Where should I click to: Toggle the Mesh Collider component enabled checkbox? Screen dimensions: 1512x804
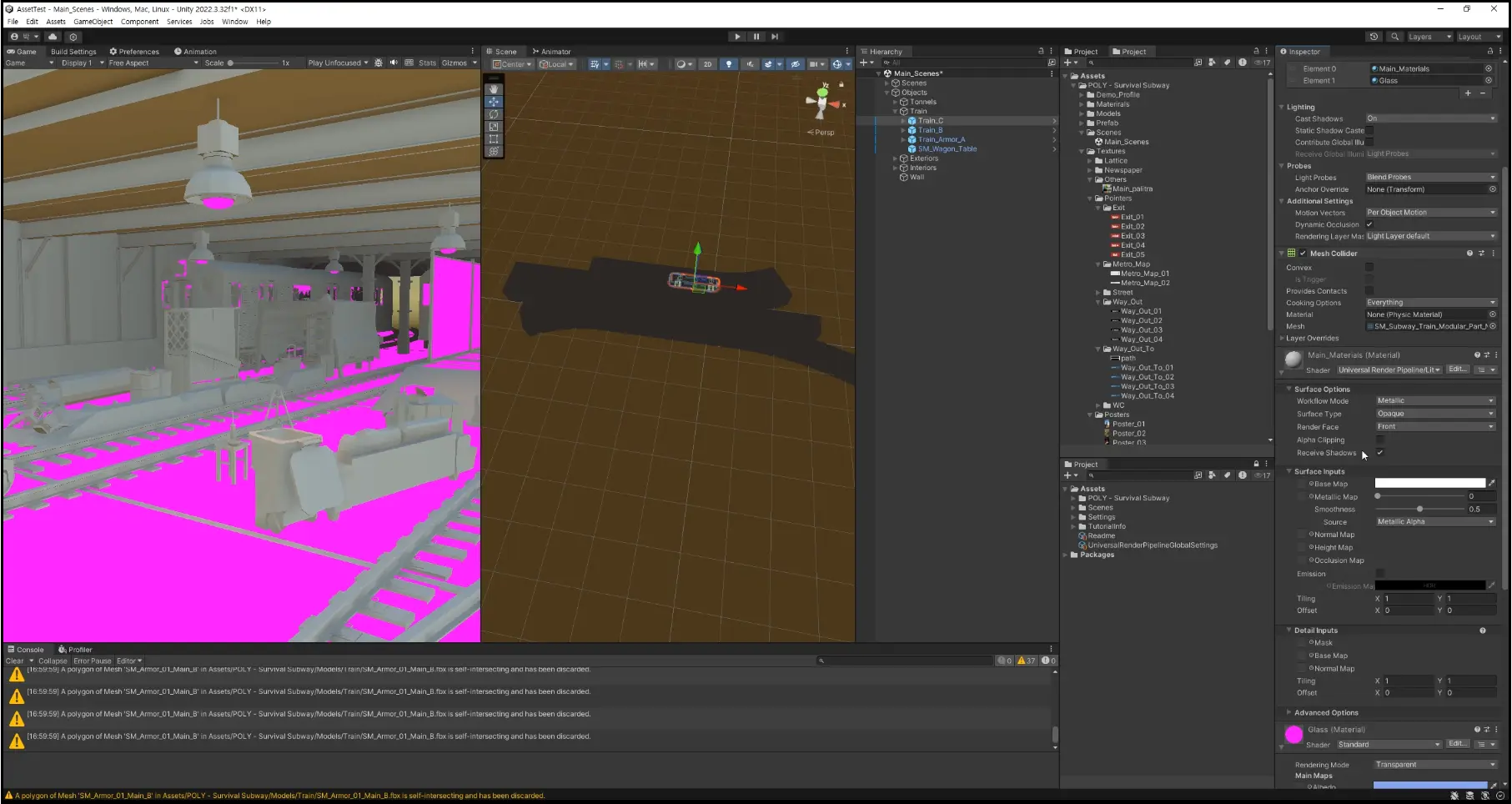point(1303,253)
